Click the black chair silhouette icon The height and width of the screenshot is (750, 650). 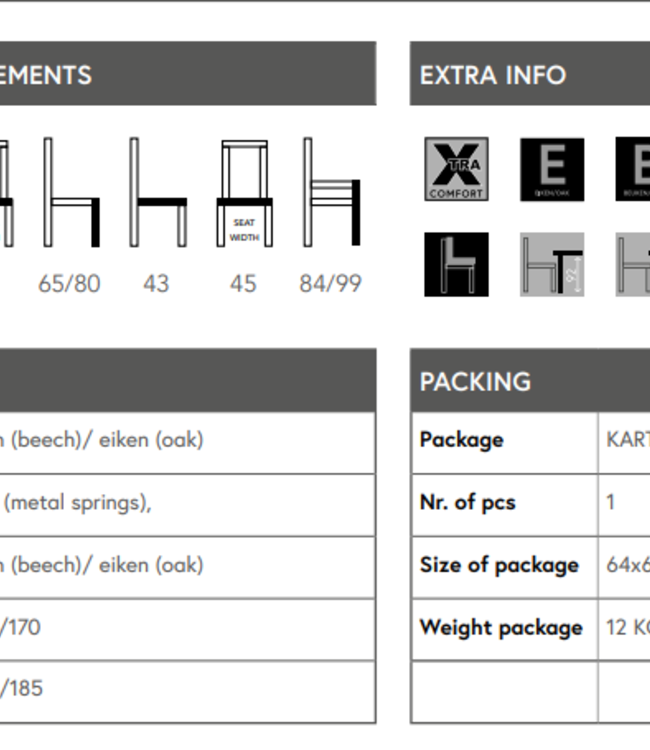[x=456, y=264]
